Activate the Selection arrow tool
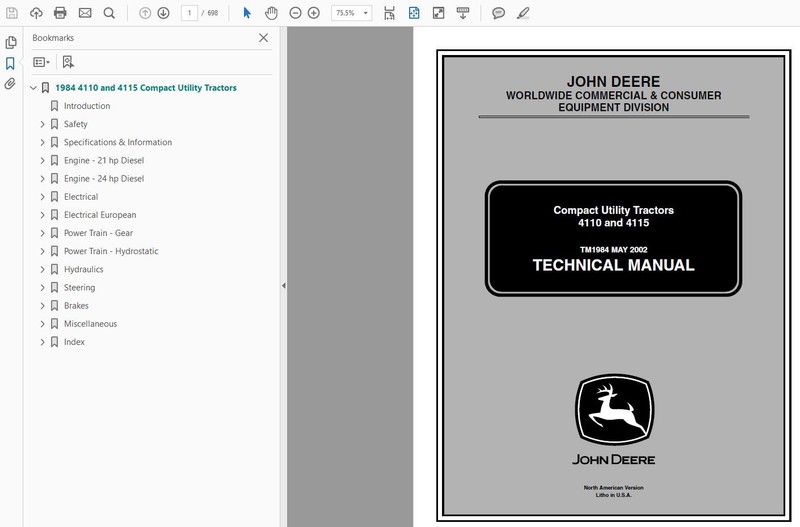The height and width of the screenshot is (527, 800). pos(247,13)
